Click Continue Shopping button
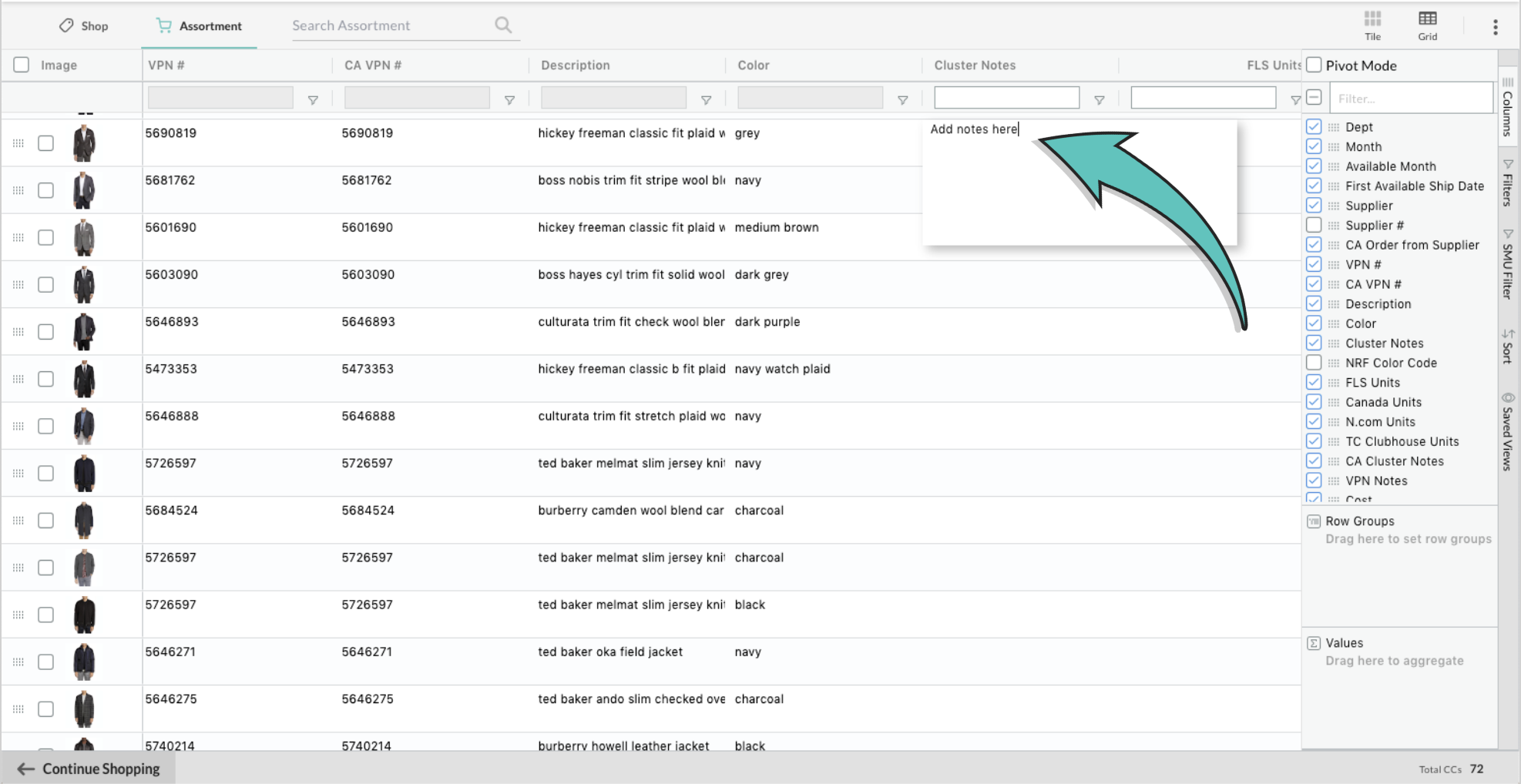Viewport: 1521px width, 784px height. pyautogui.click(x=89, y=769)
